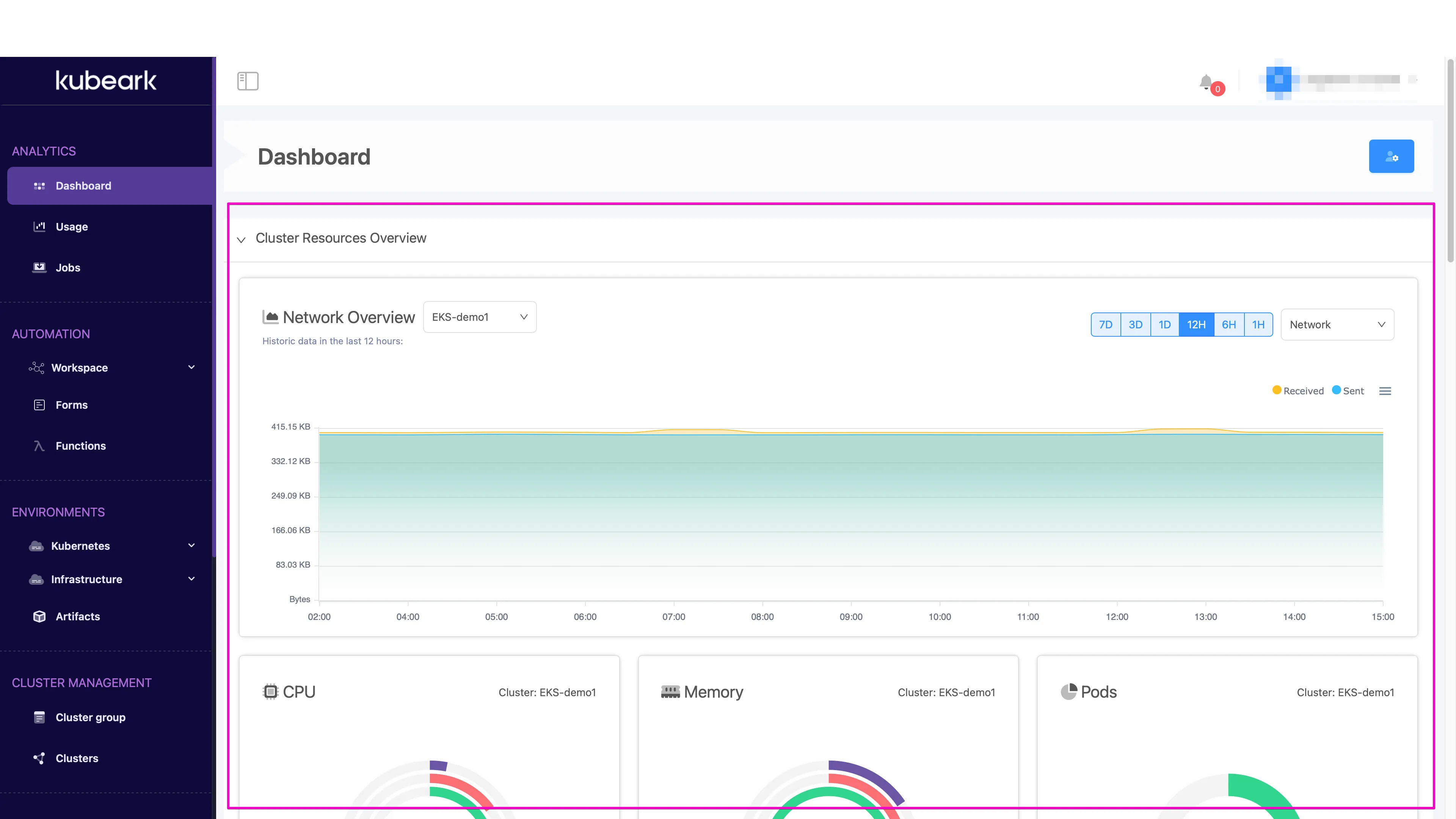Select the 12H time range

point(1197,325)
